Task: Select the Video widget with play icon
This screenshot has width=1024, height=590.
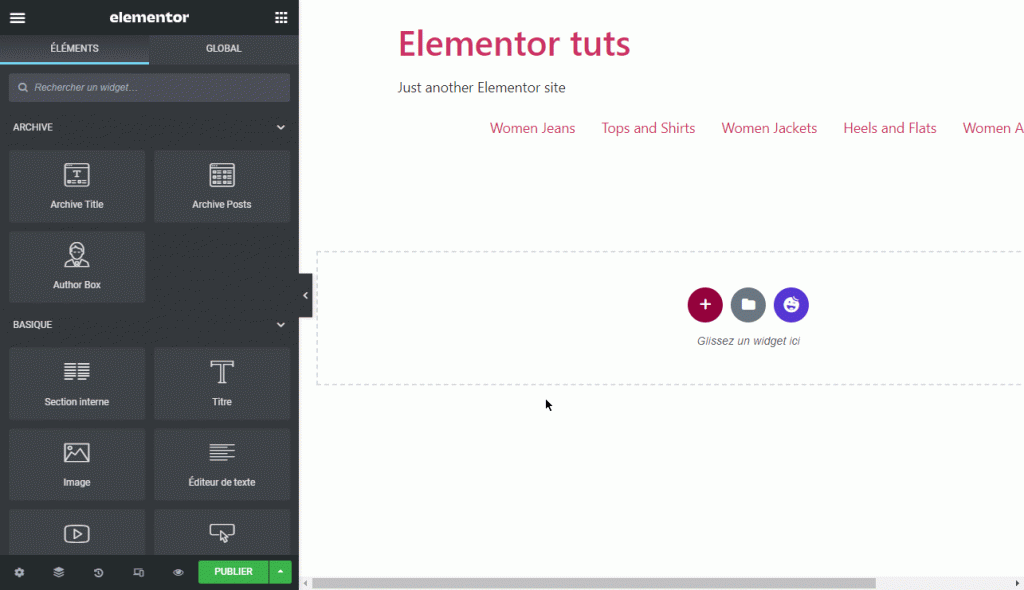Action: 77,533
